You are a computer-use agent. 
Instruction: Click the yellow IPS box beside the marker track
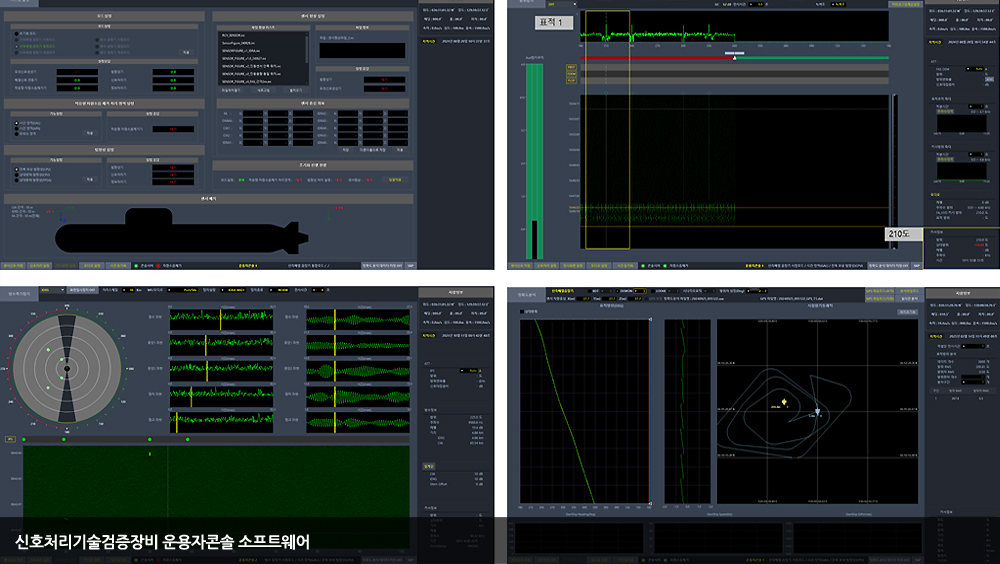(10, 439)
